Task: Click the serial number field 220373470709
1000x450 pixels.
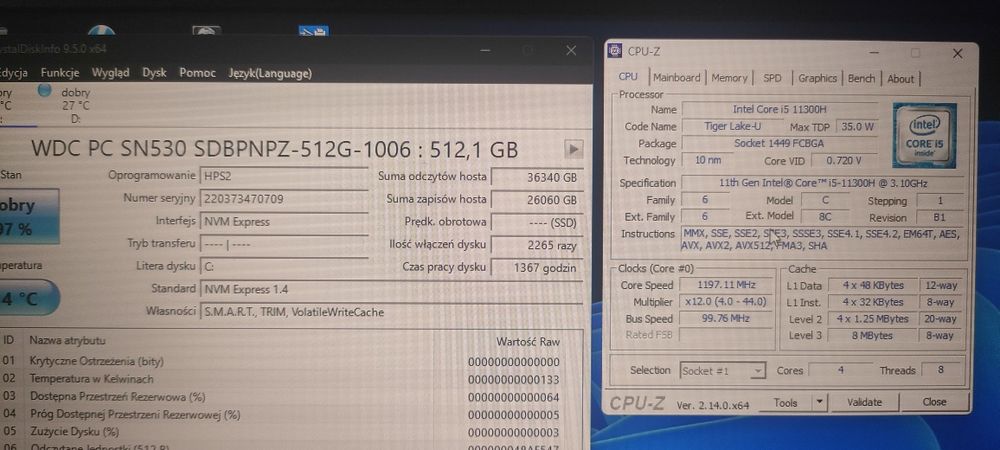Action: click(x=284, y=199)
